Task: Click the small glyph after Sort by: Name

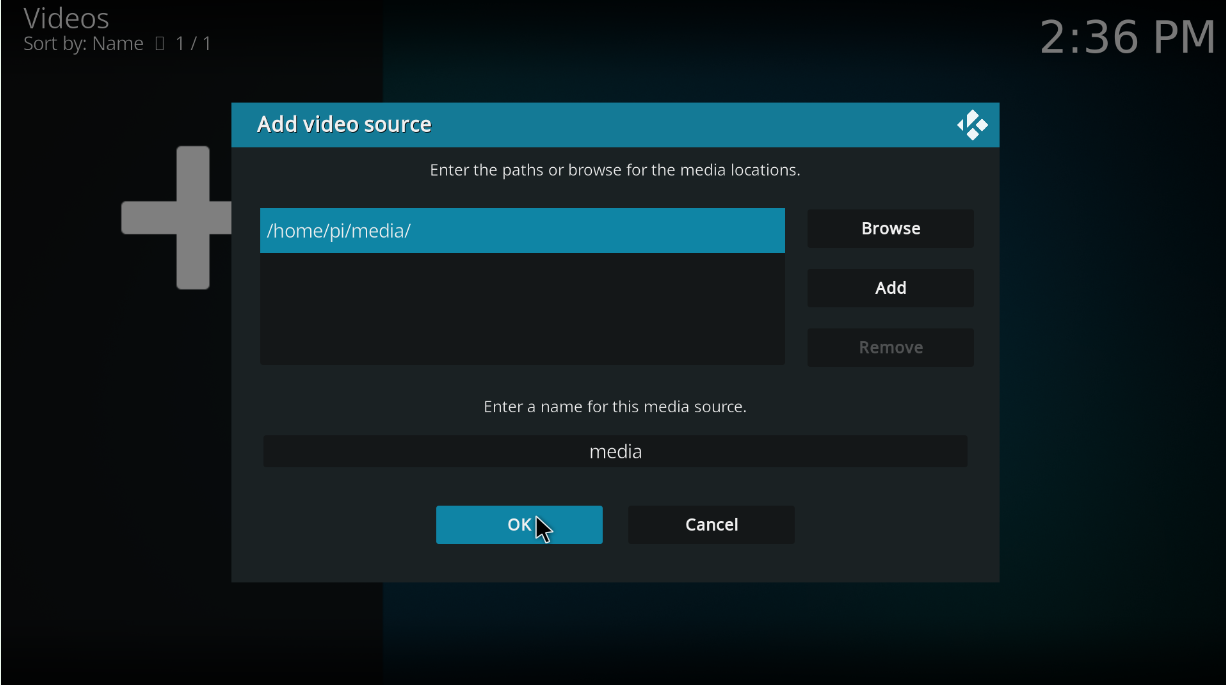Action: tap(159, 44)
